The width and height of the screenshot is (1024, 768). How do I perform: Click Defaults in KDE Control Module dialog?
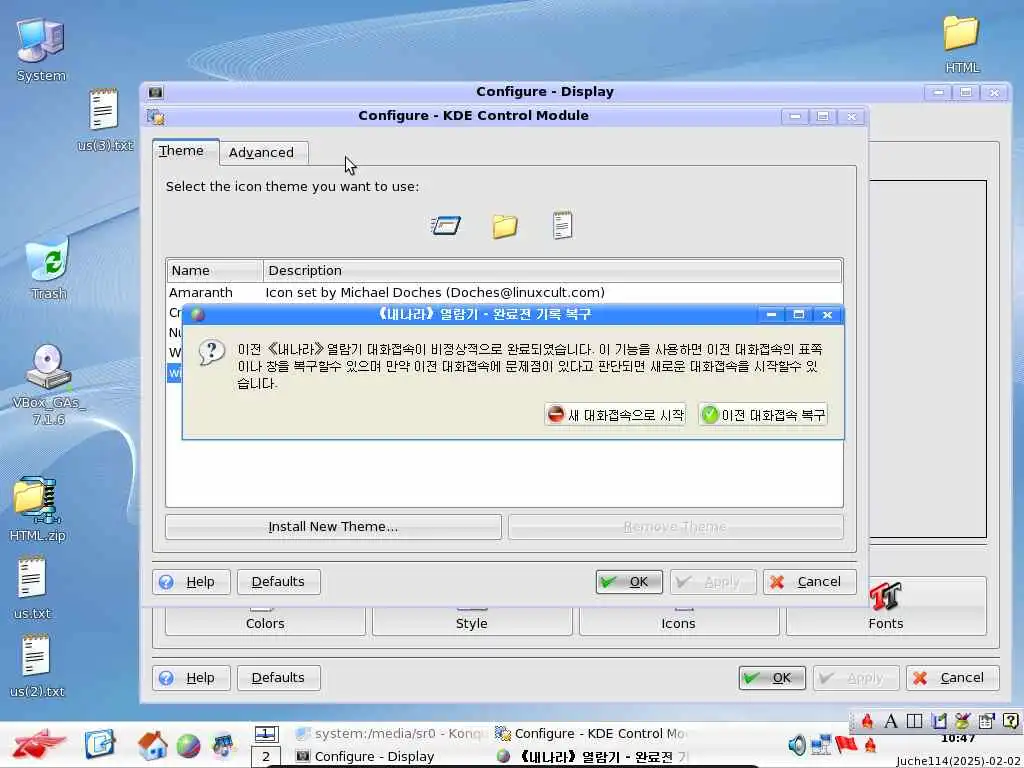click(279, 581)
